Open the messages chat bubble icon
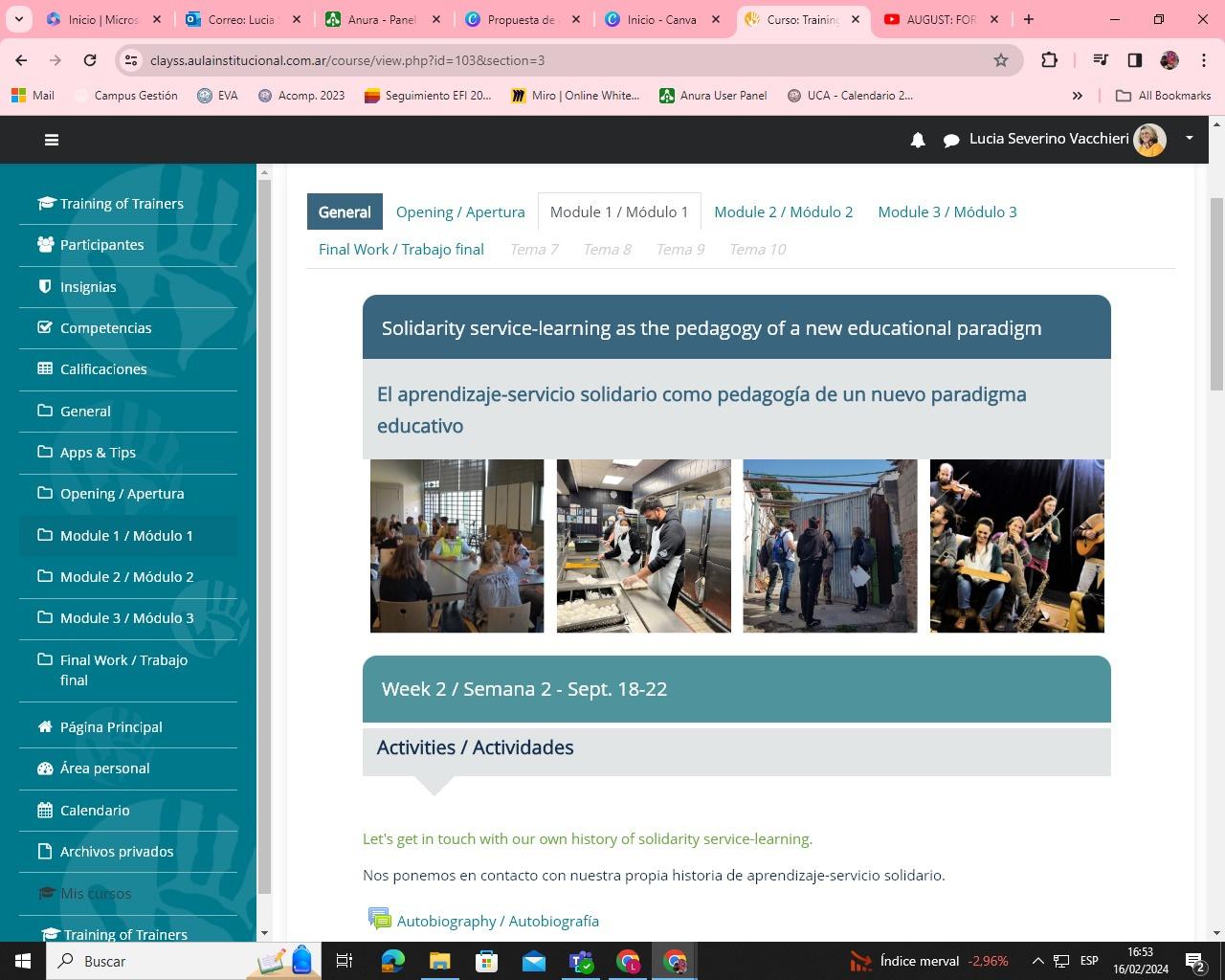The height and width of the screenshot is (980, 1225). click(x=951, y=141)
